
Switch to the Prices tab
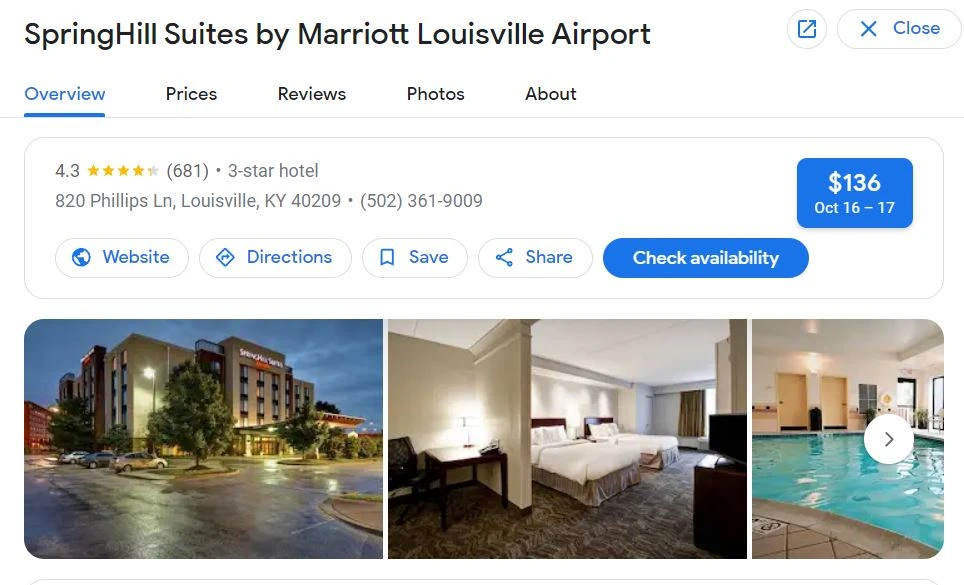coord(191,94)
